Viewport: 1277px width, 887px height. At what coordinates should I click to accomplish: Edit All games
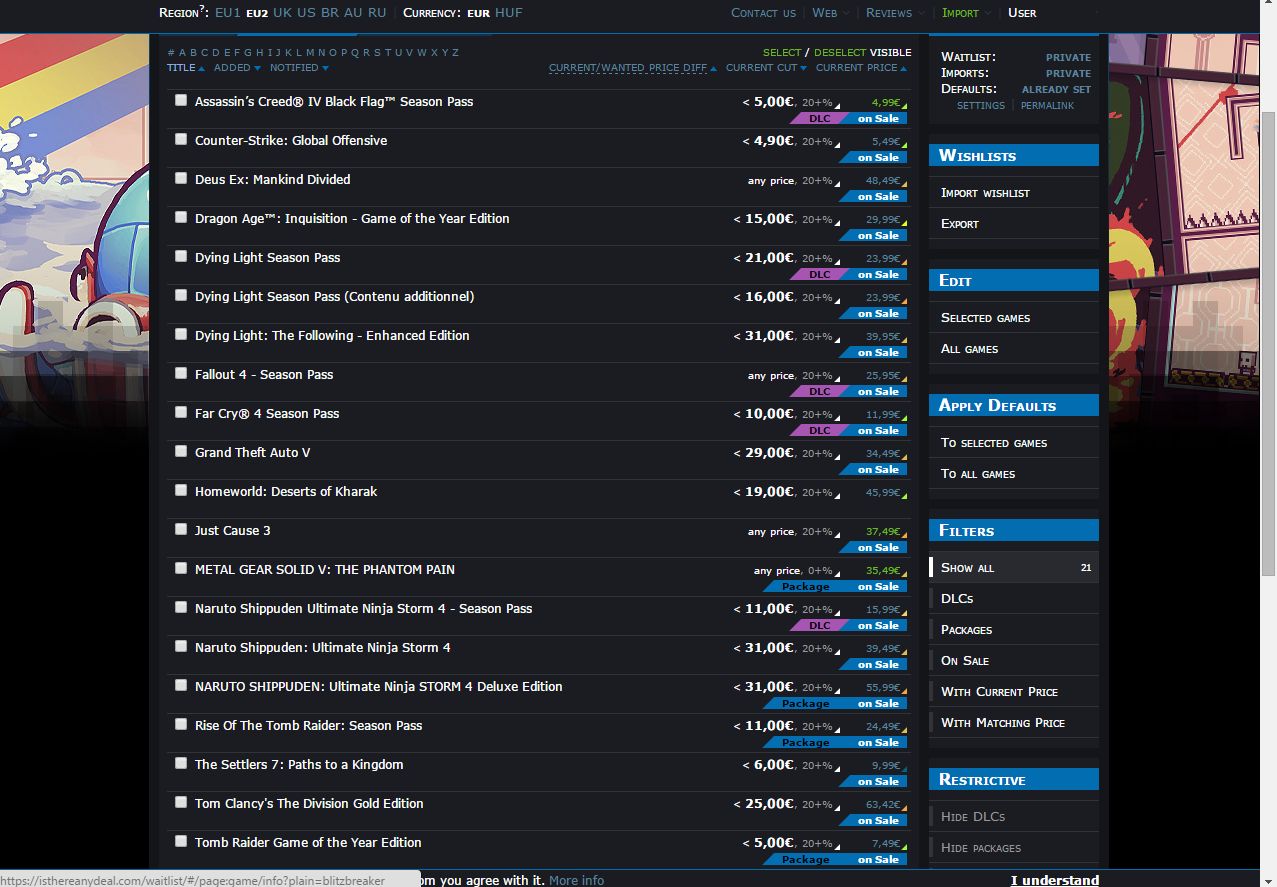[x=969, y=349]
